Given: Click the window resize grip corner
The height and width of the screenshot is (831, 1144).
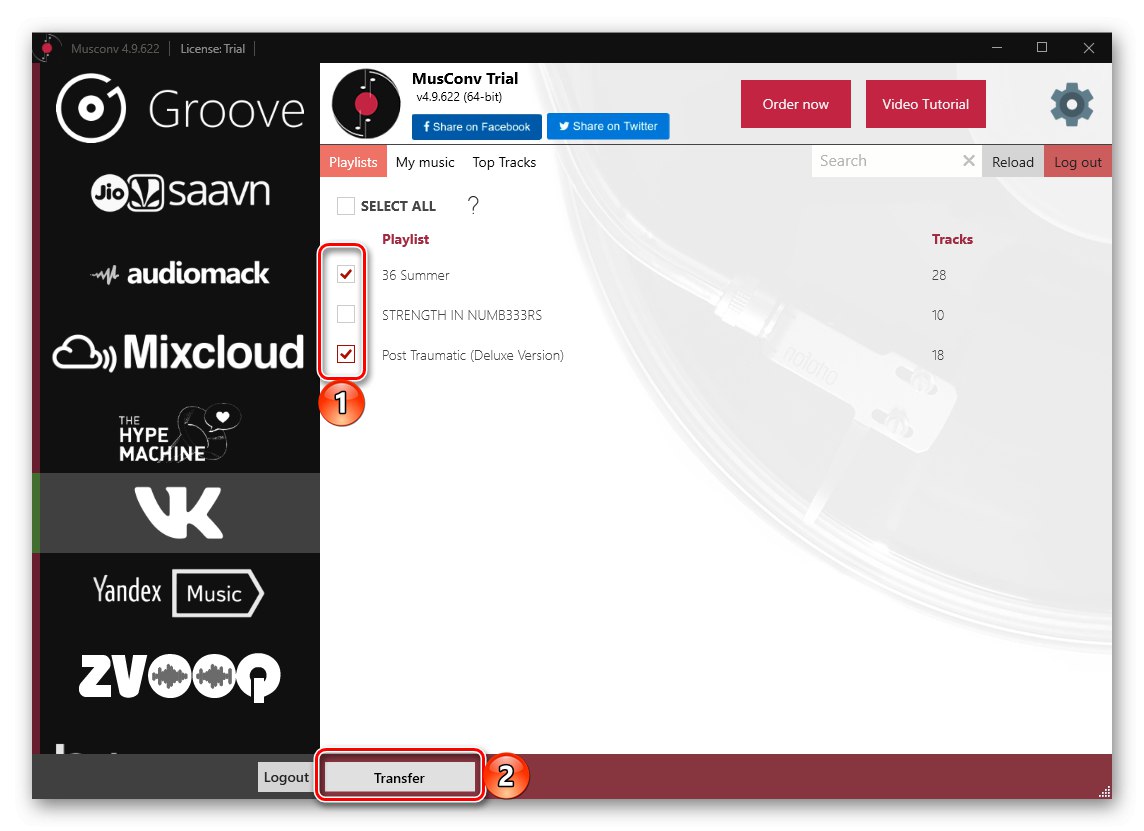Looking at the screenshot, I should pos(1105,792).
